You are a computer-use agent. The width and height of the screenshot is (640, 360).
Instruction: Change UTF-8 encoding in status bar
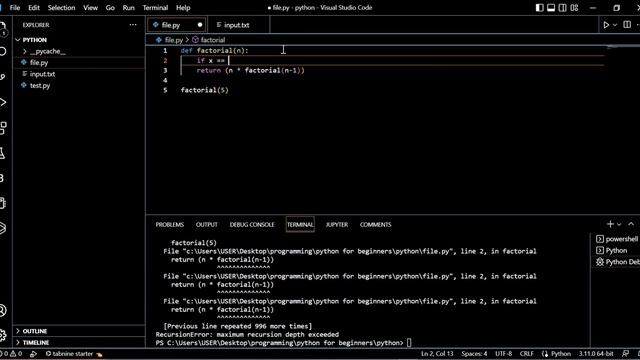click(503, 354)
